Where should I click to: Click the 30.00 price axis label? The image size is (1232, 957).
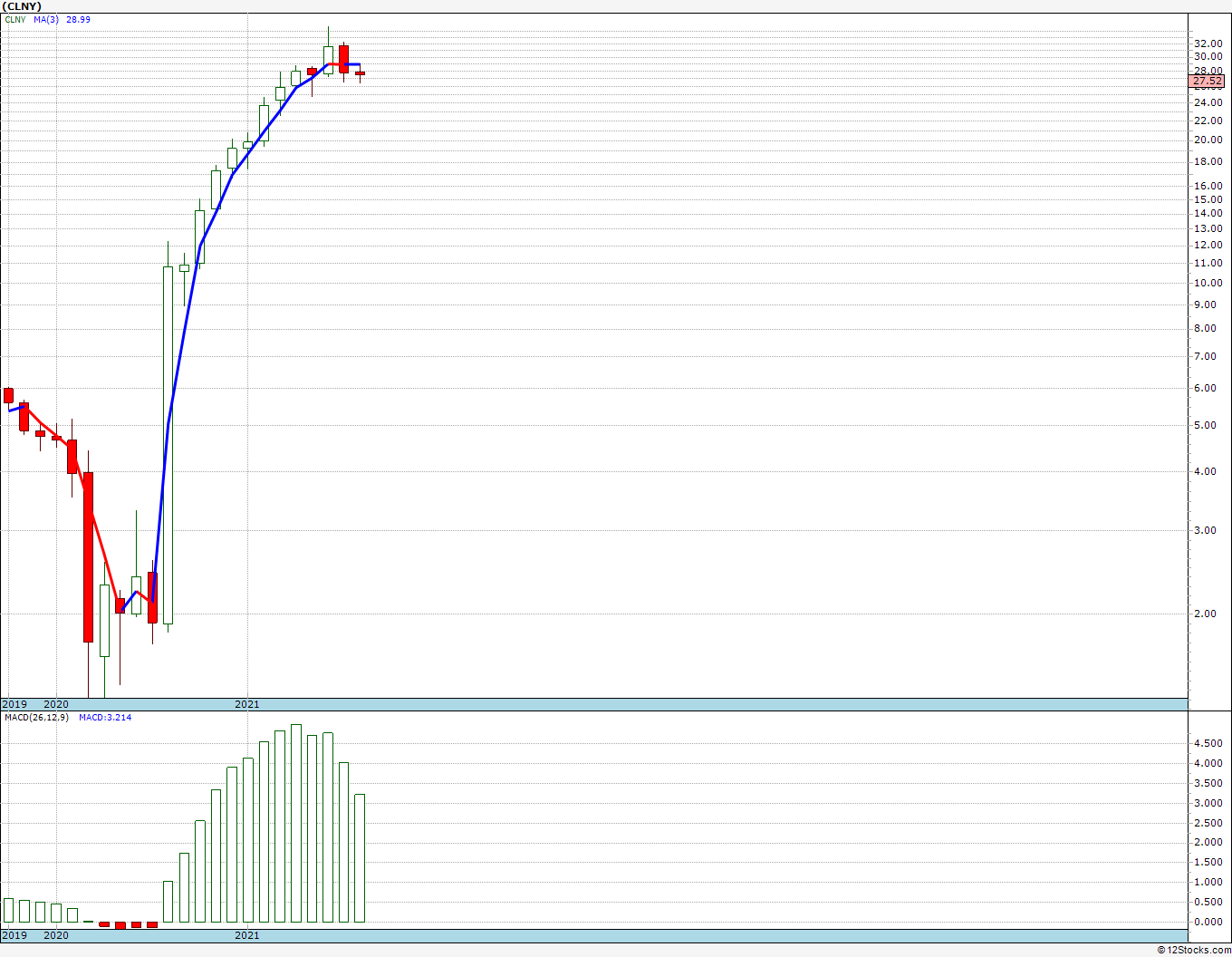[x=1208, y=56]
